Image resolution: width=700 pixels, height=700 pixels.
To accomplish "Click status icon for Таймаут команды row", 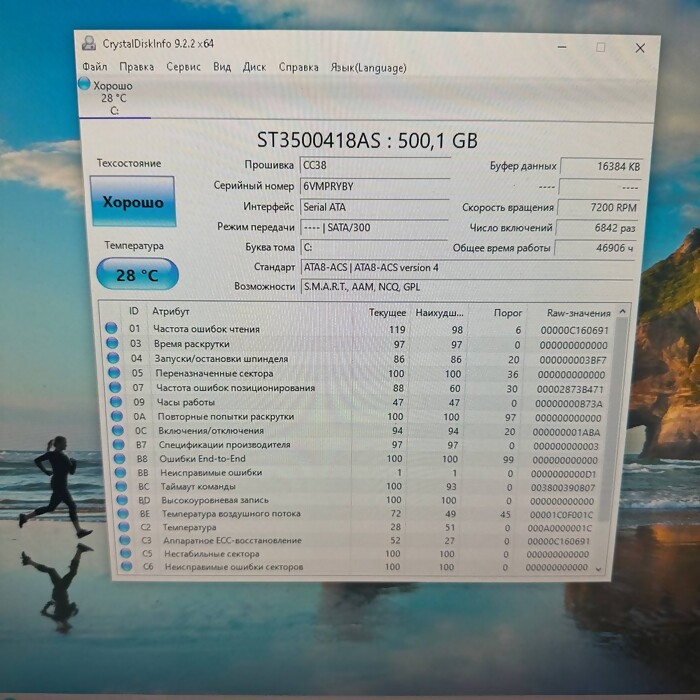I will (x=121, y=486).
